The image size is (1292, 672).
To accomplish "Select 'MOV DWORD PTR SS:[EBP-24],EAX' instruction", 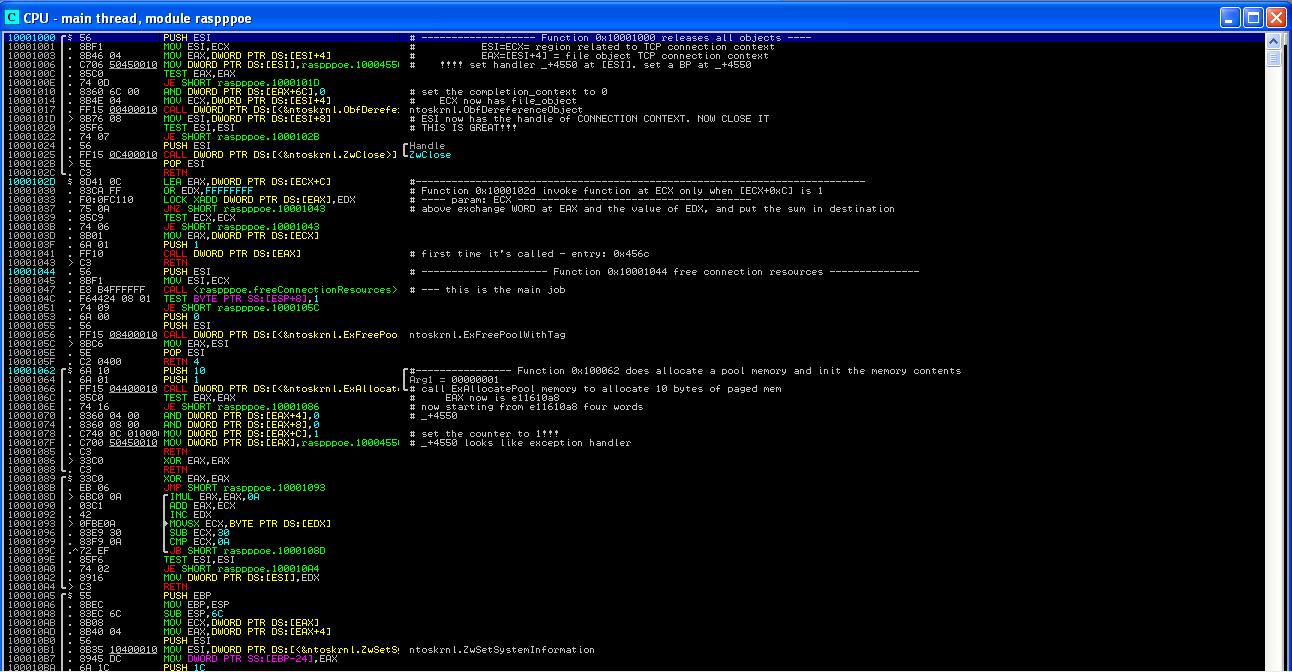I will click(250, 659).
